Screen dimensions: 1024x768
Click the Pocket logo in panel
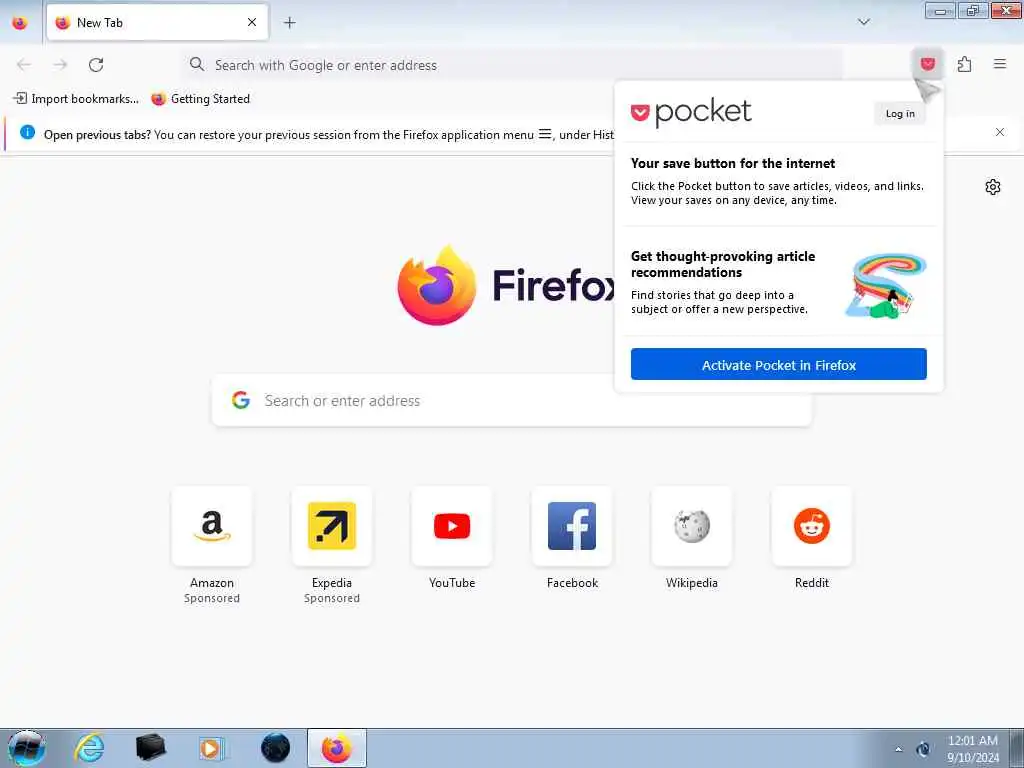point(691,112)
